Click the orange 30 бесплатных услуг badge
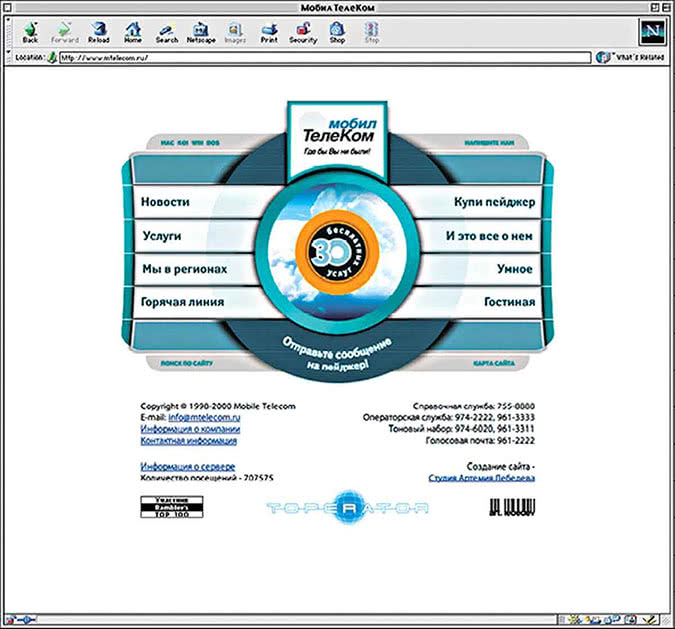 (x=337, y=252)
